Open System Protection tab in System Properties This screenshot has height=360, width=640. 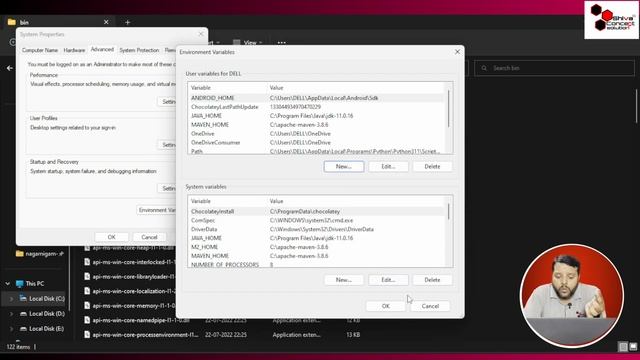pyautogui.click(x=139, y=50)
